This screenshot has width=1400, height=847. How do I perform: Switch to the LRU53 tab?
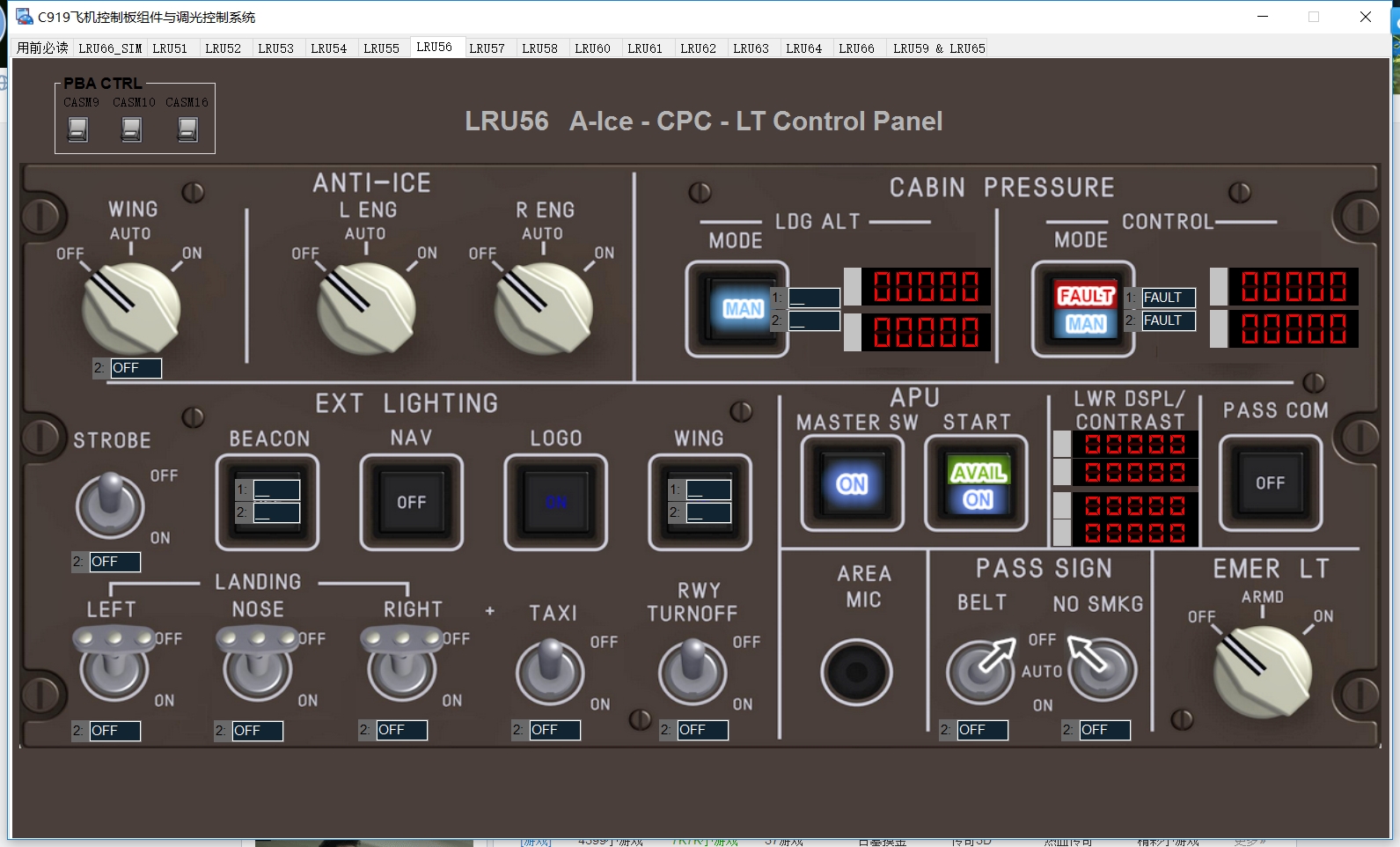275,48
